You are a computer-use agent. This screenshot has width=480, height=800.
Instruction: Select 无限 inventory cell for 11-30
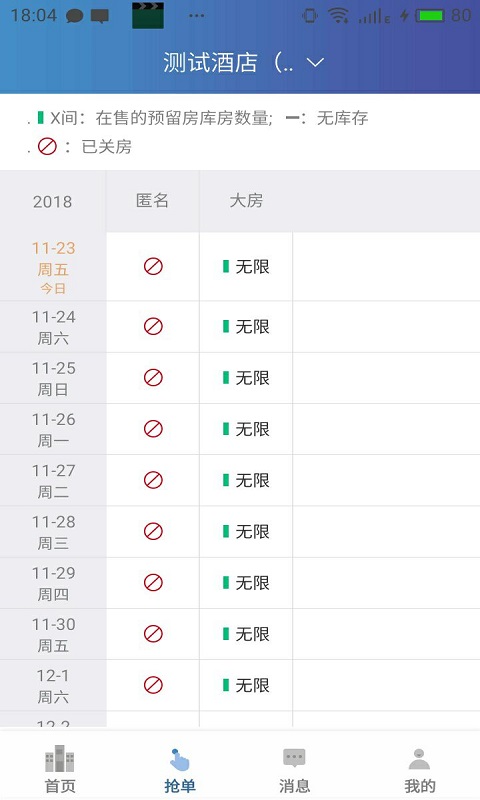(246, 634)
